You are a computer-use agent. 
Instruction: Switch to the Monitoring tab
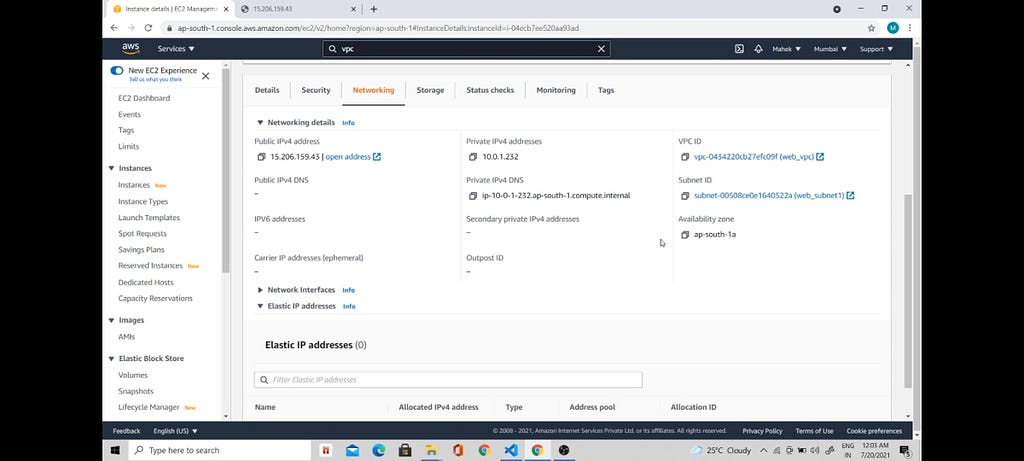click(556, 90)
